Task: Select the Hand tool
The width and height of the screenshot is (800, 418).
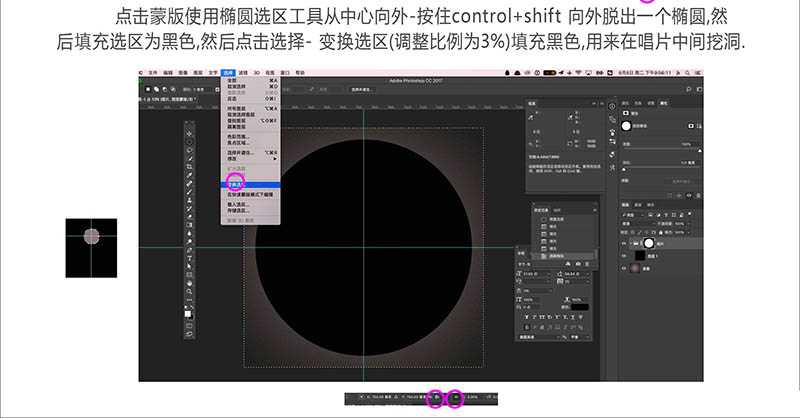Action: pos(189,283)
